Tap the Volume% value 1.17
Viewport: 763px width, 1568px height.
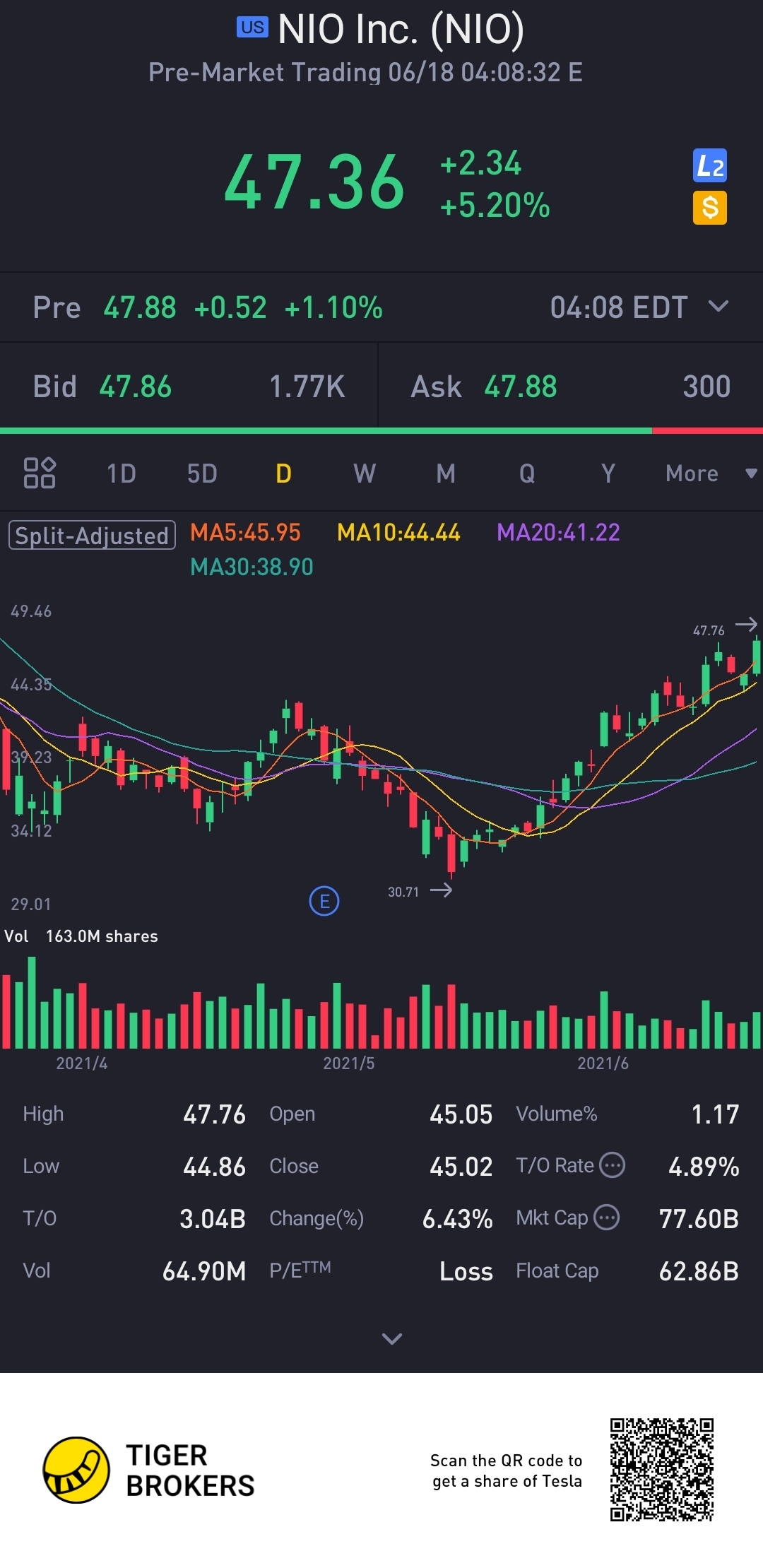[715, 1114]
